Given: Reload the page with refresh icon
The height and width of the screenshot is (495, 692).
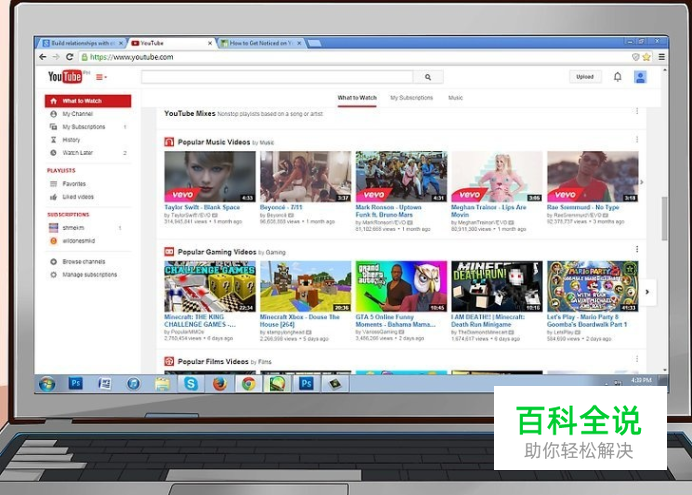Looking at the screenshot, I should coord(69,57).
